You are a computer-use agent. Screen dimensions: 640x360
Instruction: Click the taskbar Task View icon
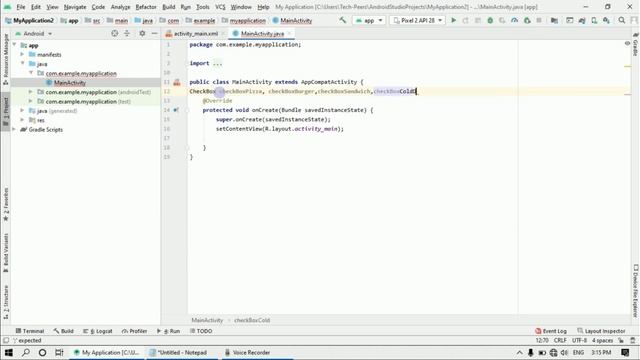[59, 352]
